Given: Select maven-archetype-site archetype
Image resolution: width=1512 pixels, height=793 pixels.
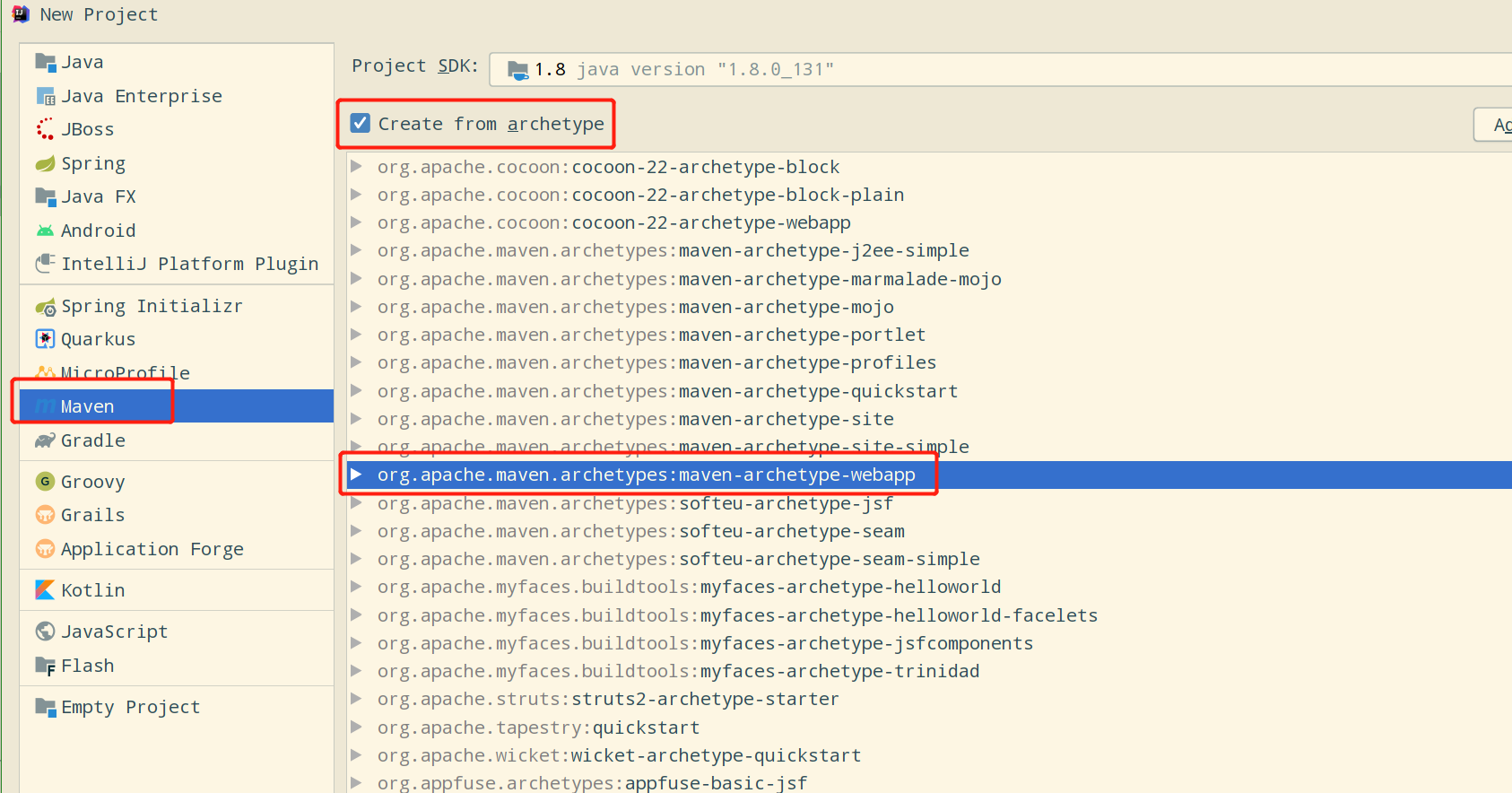Looking at the screenshot, I should [x=929, y=419].
